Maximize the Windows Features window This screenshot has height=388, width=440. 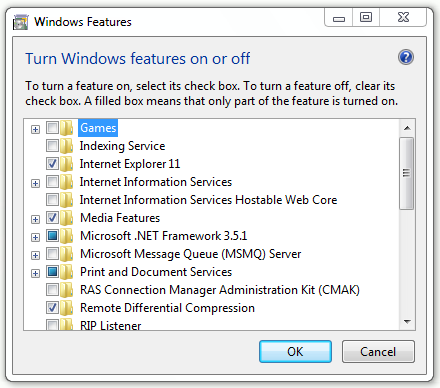point(366,18)
